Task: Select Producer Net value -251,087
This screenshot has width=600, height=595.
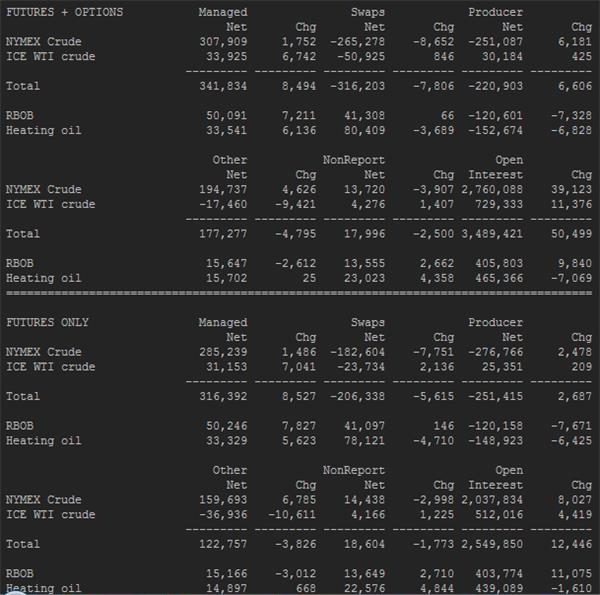Action: tap(496, 42)
